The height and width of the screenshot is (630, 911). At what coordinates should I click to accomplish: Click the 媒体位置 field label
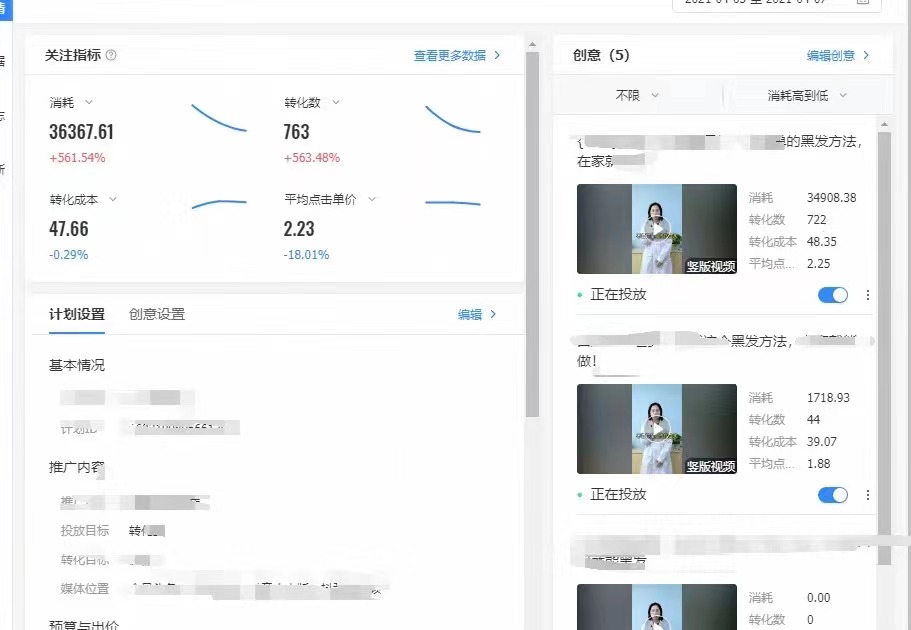coord(85,589)
